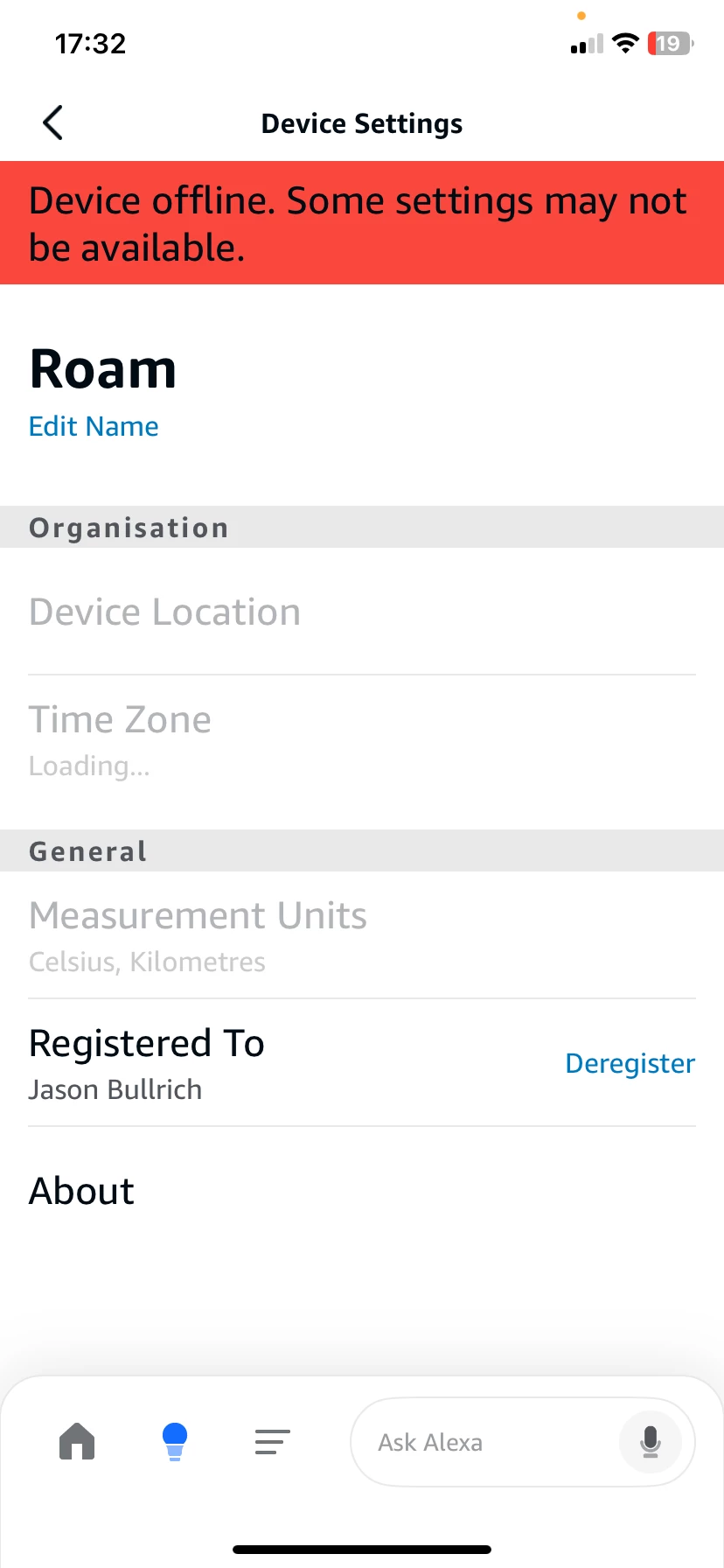Tap the cellular signal bars icon

587,45
